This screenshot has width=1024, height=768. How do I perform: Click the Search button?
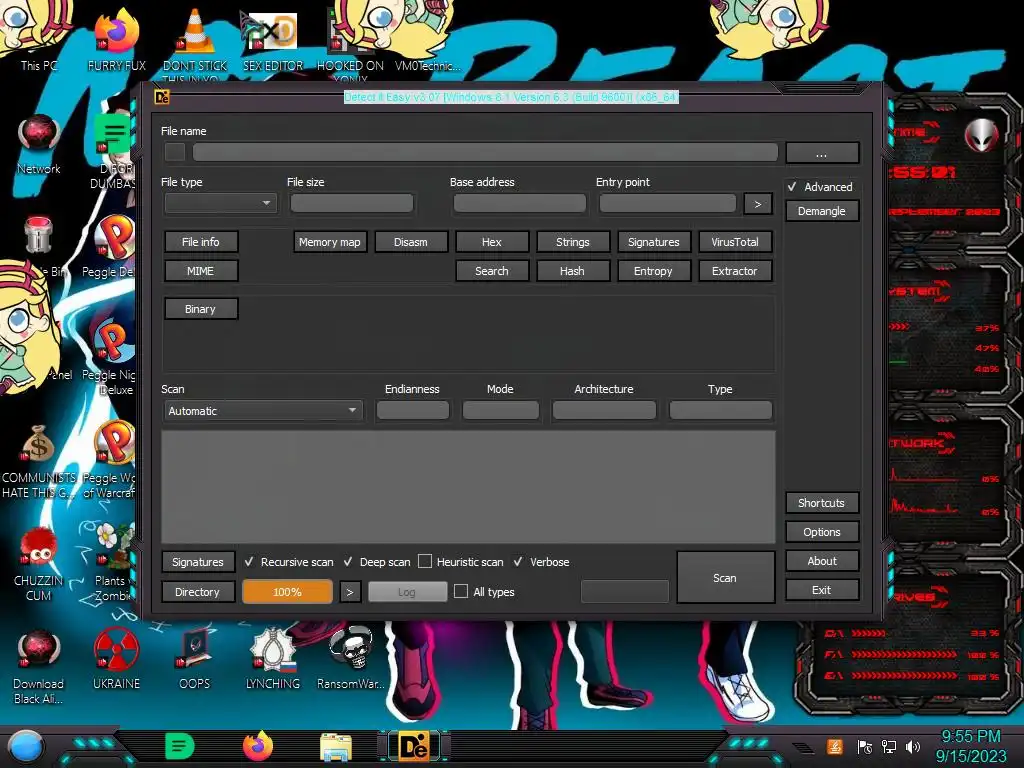point(492,271)
